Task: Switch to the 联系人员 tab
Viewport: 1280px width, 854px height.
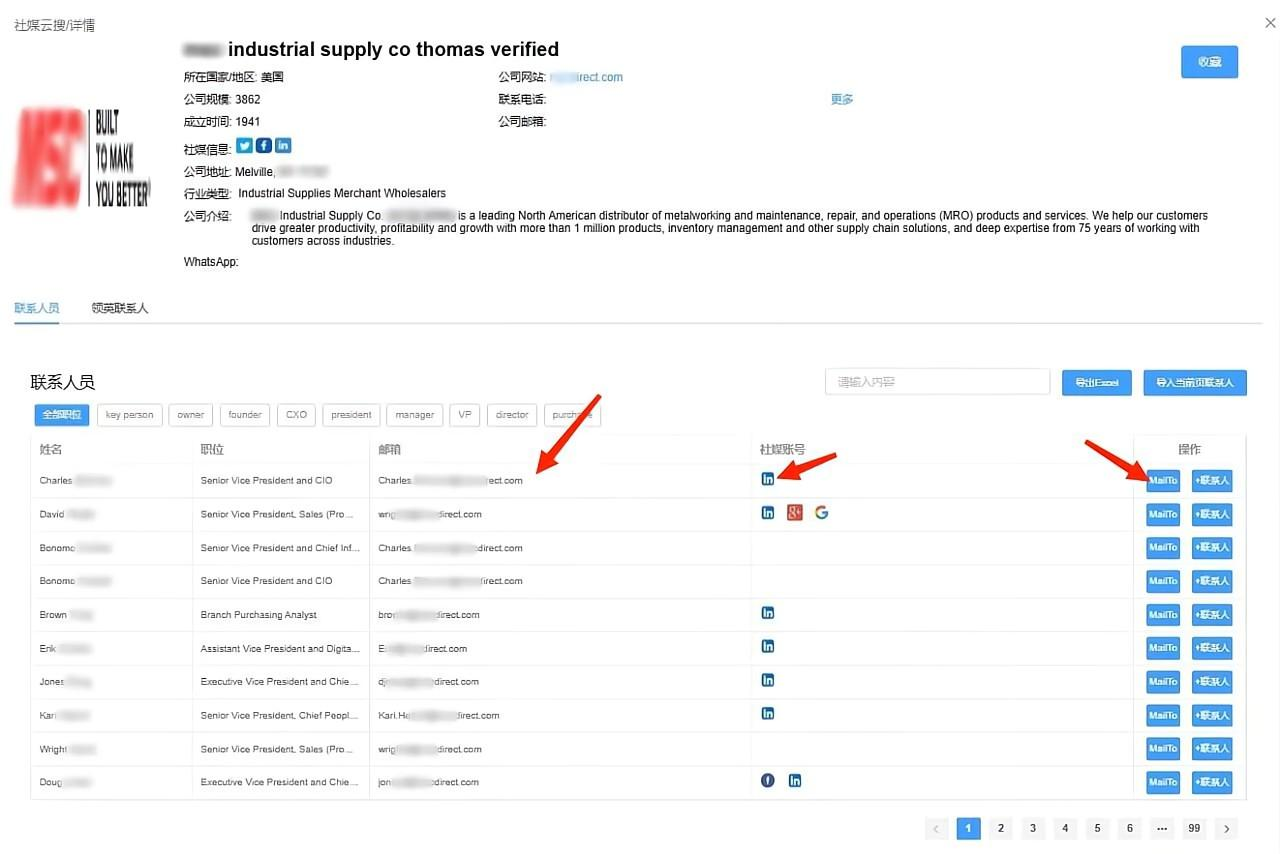Action: [37, 308]
